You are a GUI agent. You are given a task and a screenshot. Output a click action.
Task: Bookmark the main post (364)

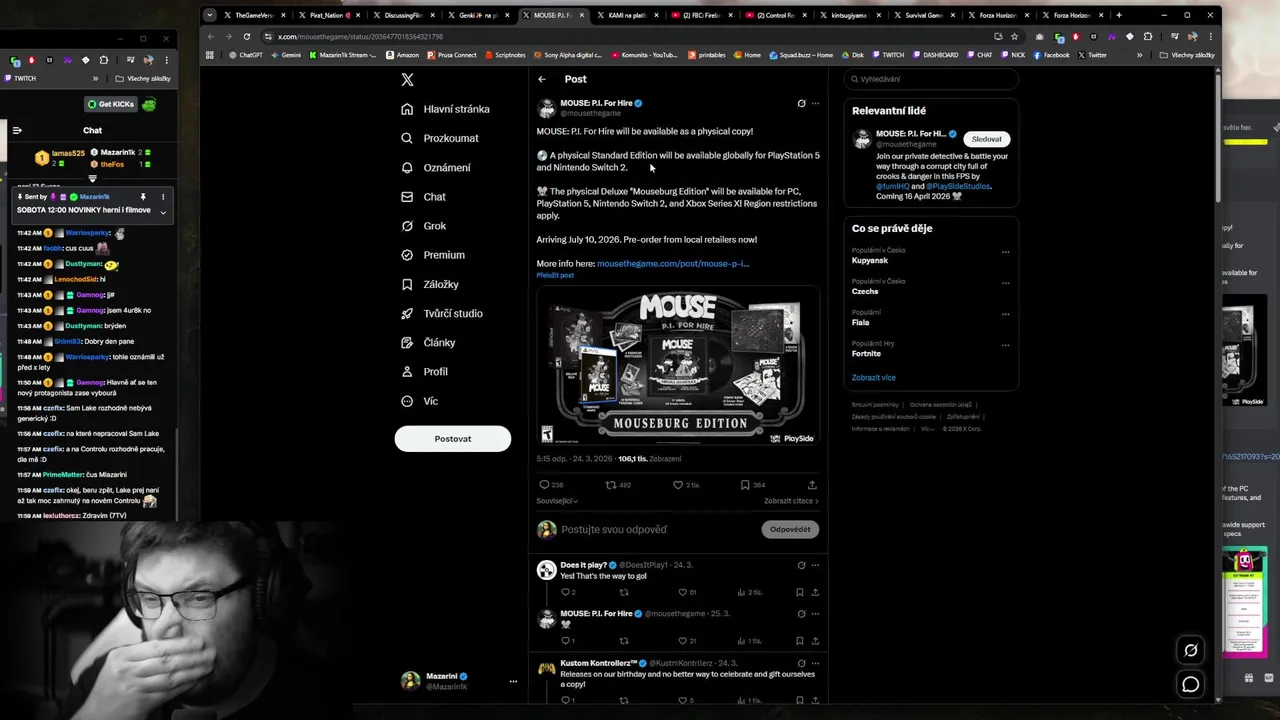[x=745, y=485]
